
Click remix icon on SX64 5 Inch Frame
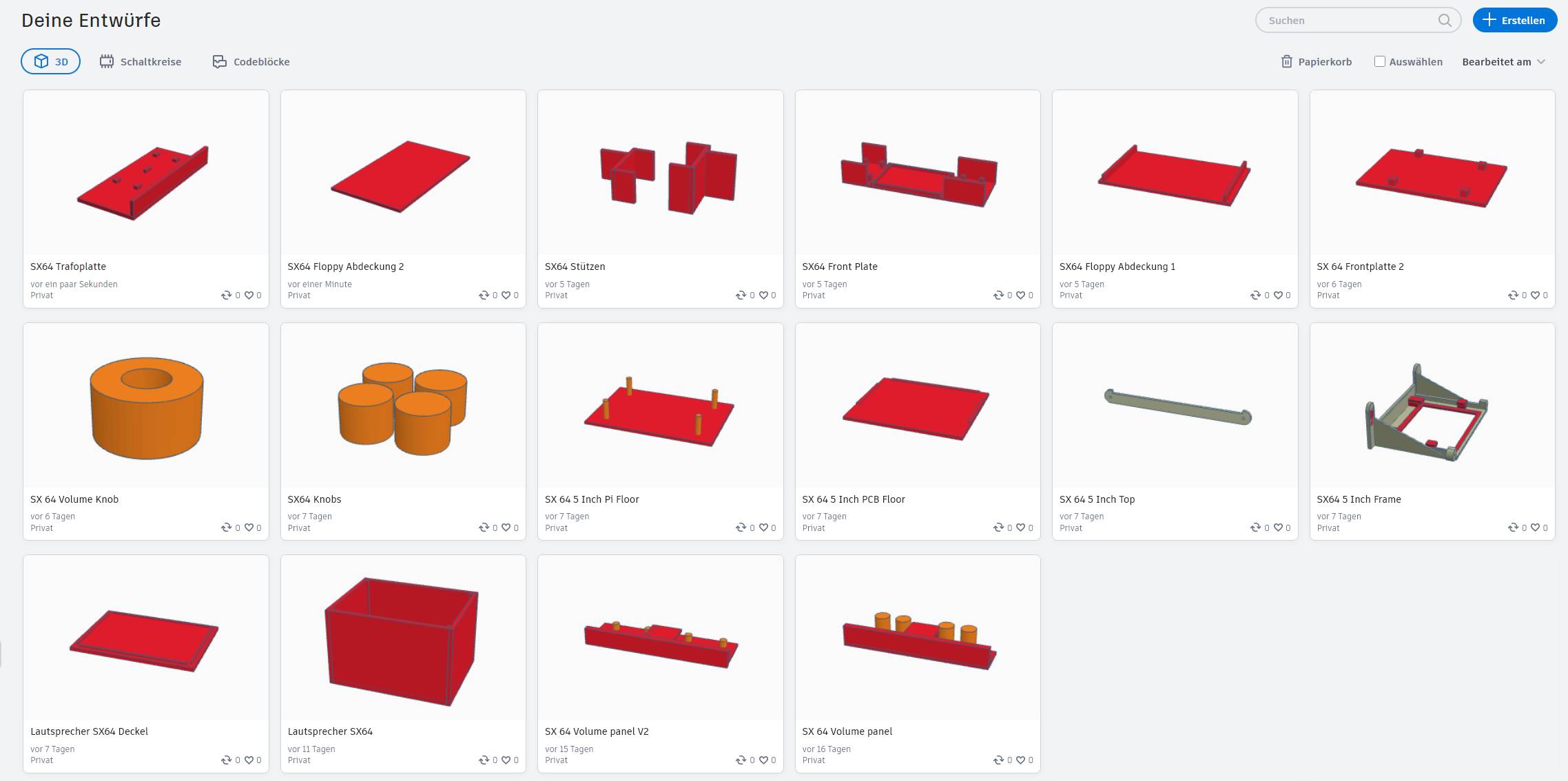[x=1513, y=528]
